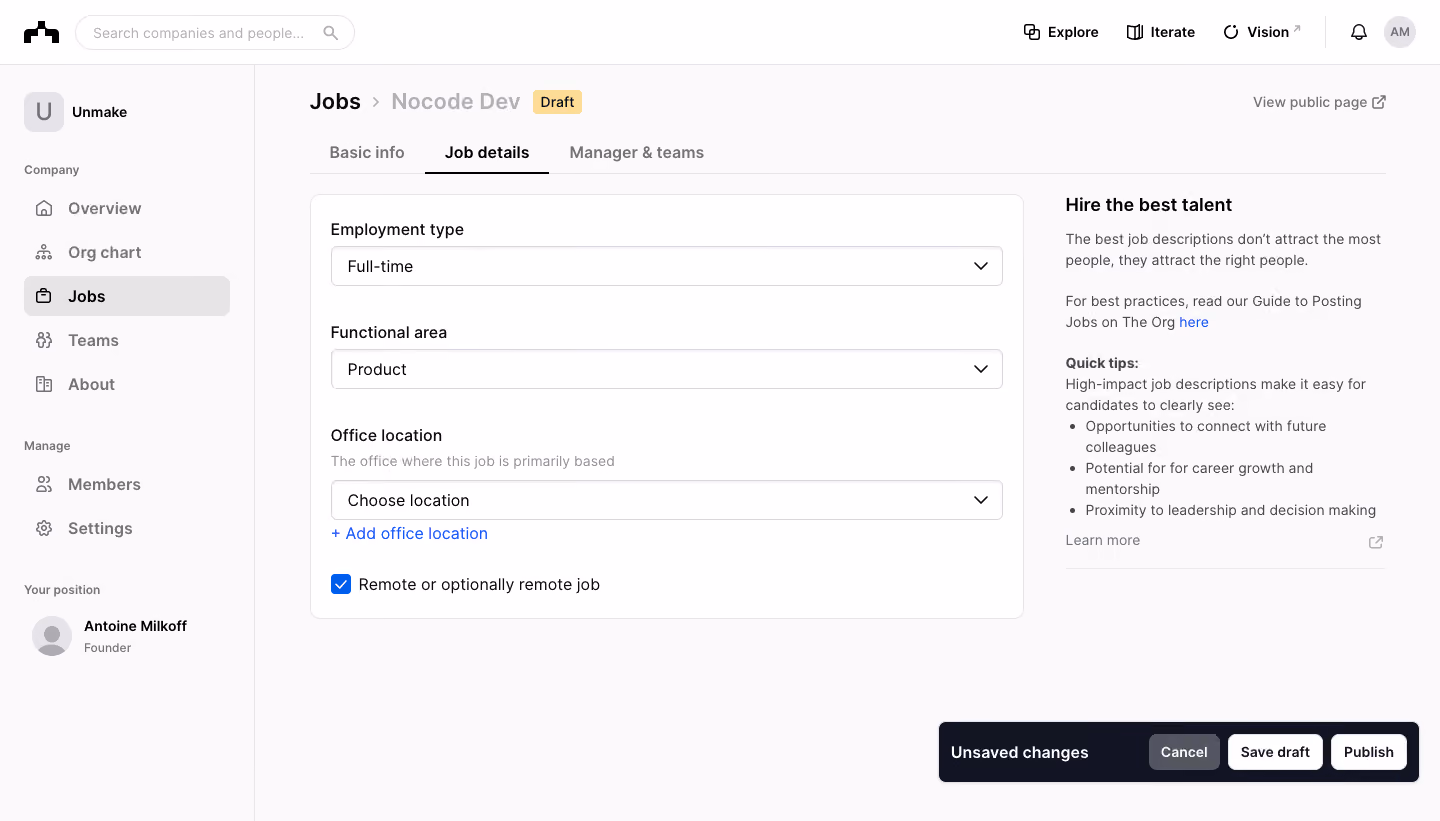Click the Draft status badge
Screen dimensions: 1440x821
(x=557, y=102)
